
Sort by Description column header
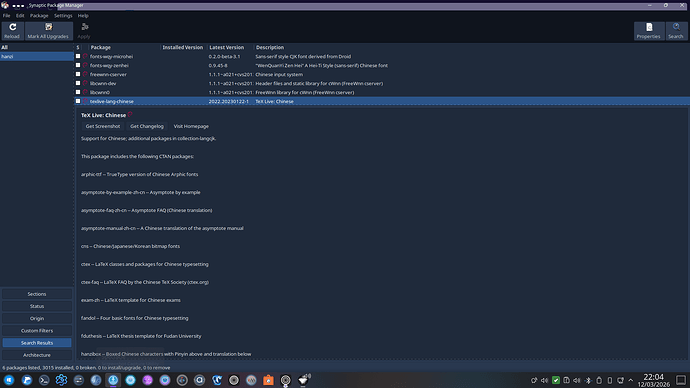[x=471, y=48]
